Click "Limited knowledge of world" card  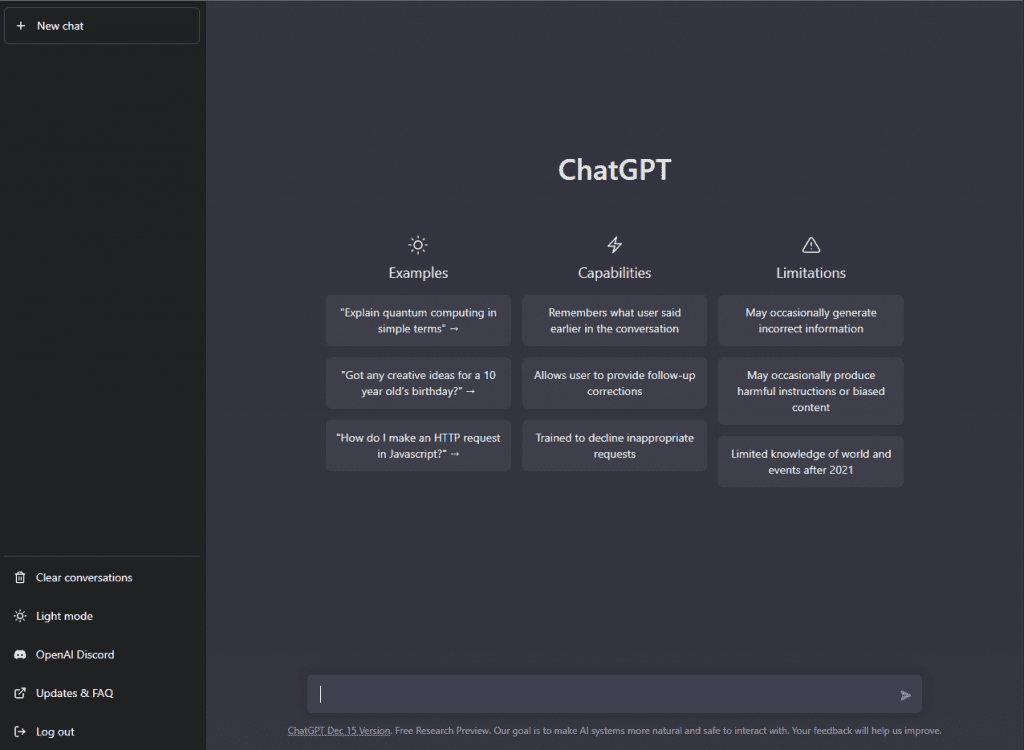pos(811,462)
